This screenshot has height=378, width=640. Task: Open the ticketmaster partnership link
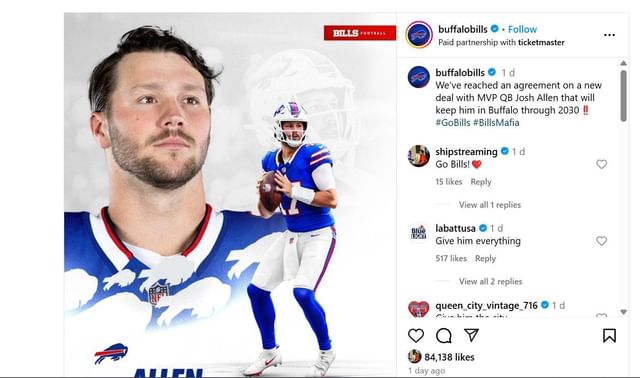(x=541, y=42)
